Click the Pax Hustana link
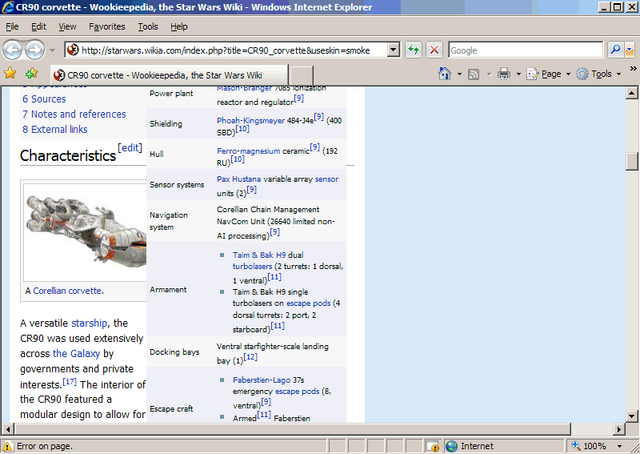 point(239,179)
